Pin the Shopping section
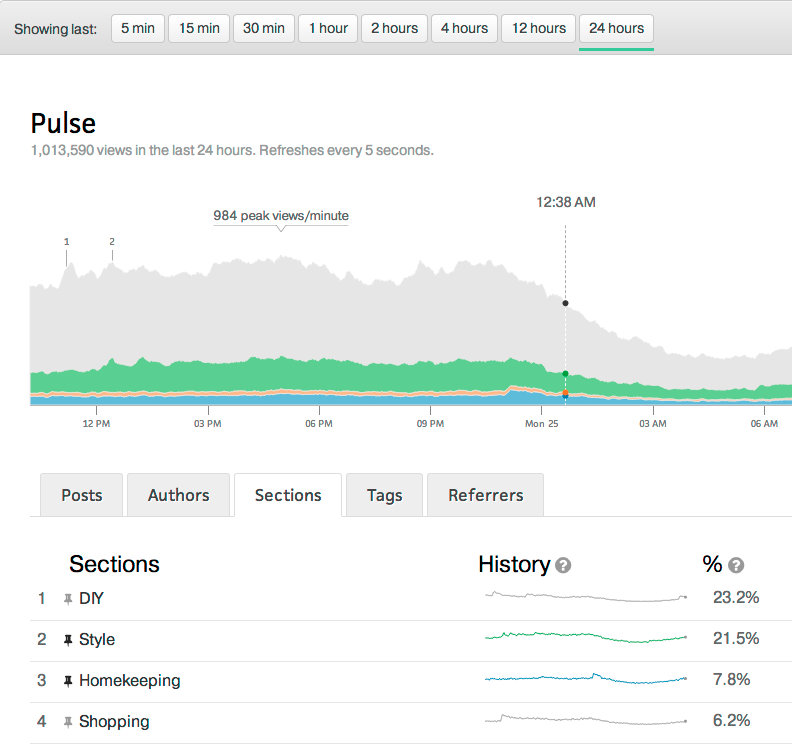The width and height of the screenshot is (792, 745). click(68, 722)
